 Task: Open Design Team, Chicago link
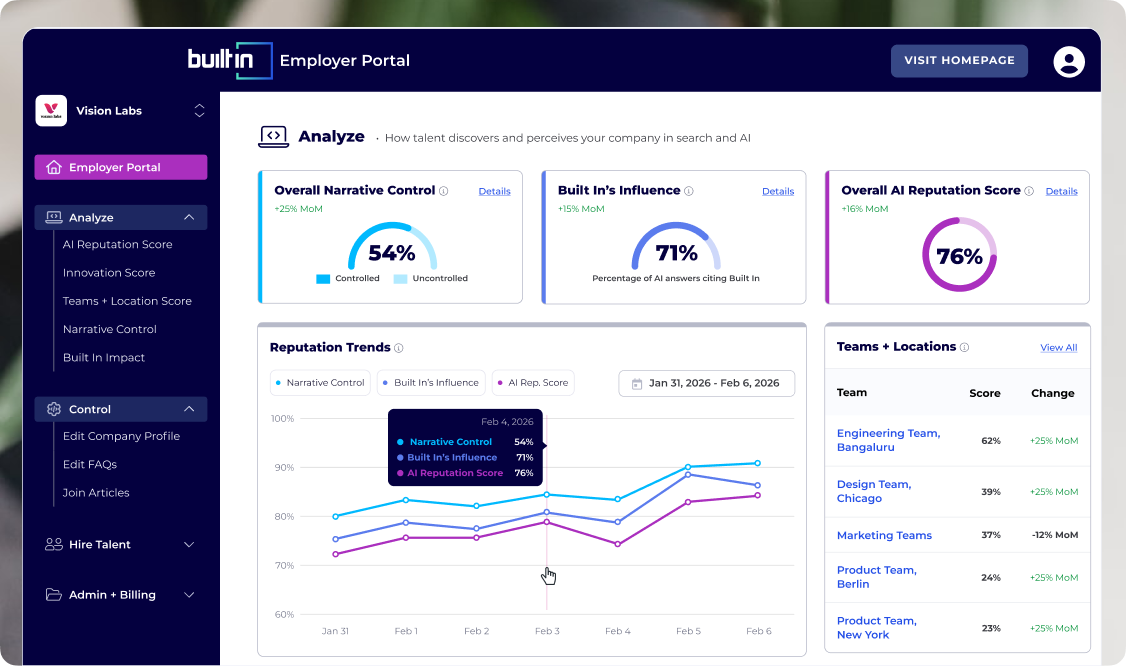click(x=874, y=491)
